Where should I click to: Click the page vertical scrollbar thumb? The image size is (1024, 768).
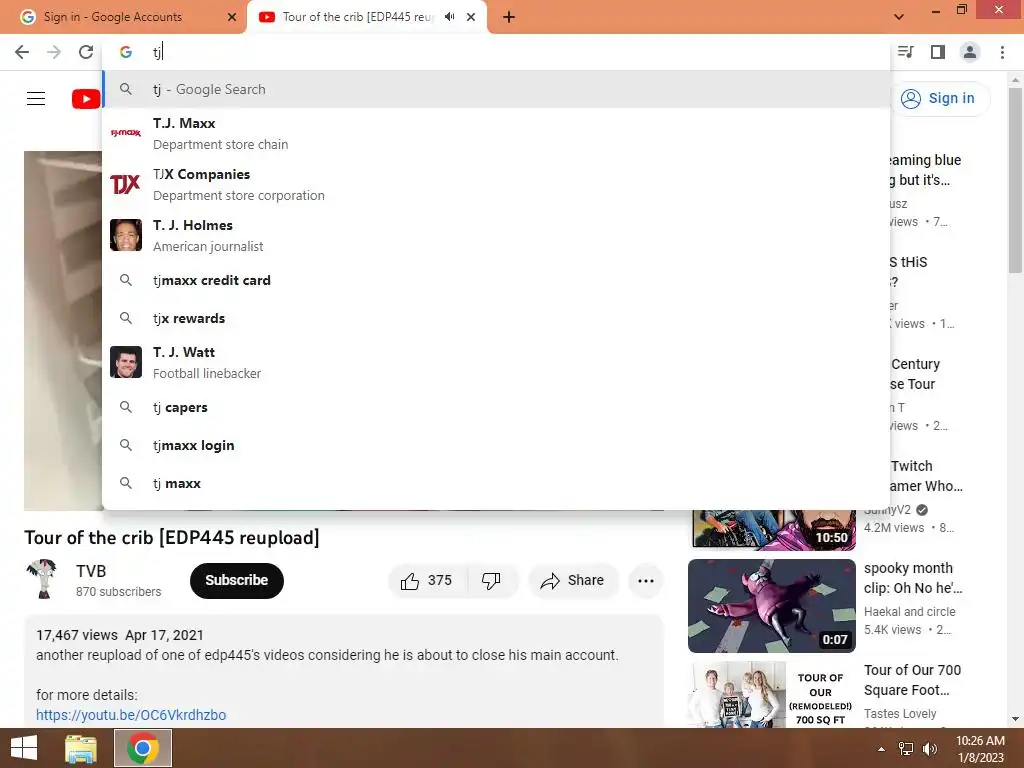click(x=1015, y=181)
